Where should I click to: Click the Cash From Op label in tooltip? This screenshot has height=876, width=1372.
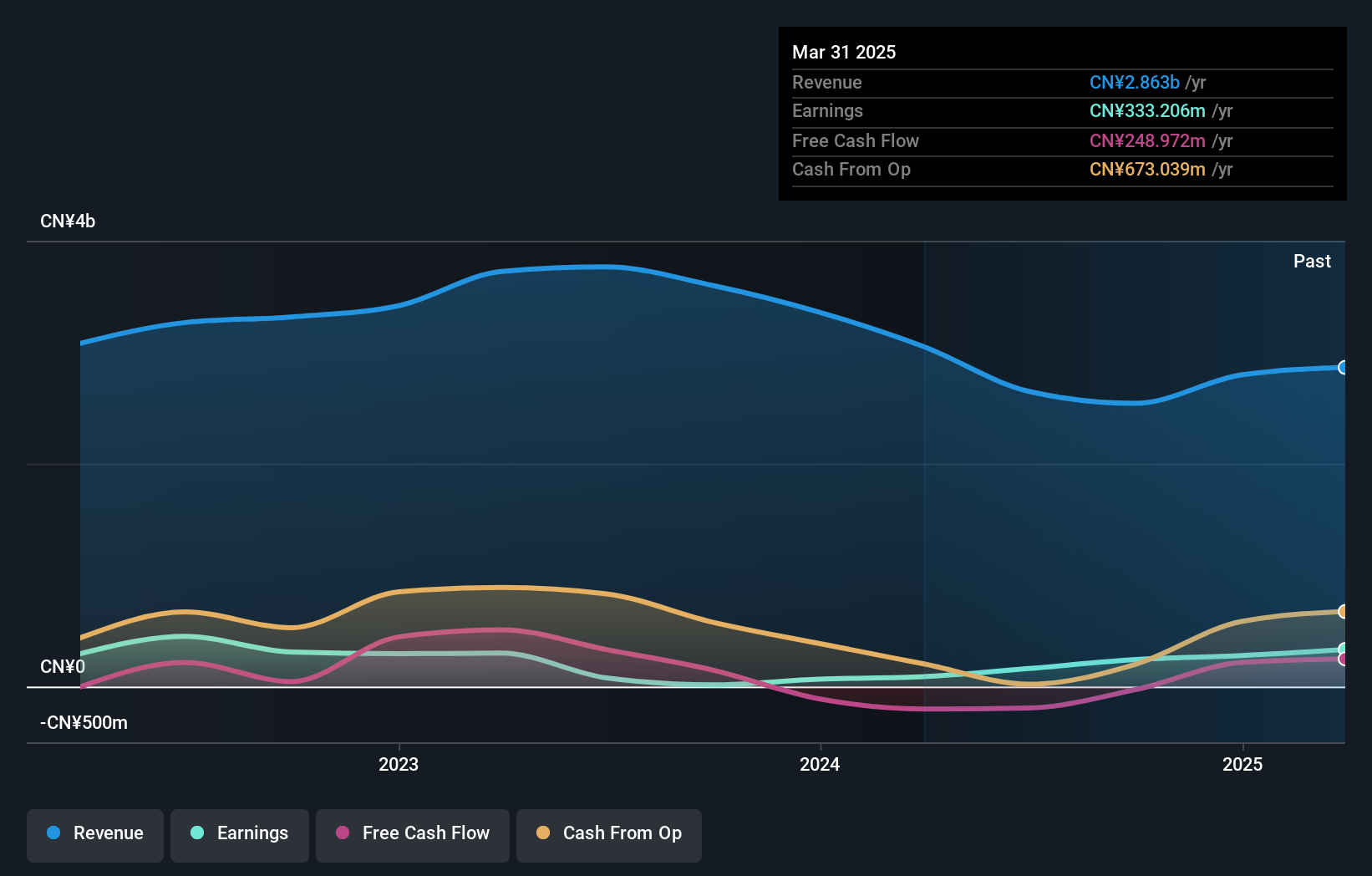coord(851,170)
